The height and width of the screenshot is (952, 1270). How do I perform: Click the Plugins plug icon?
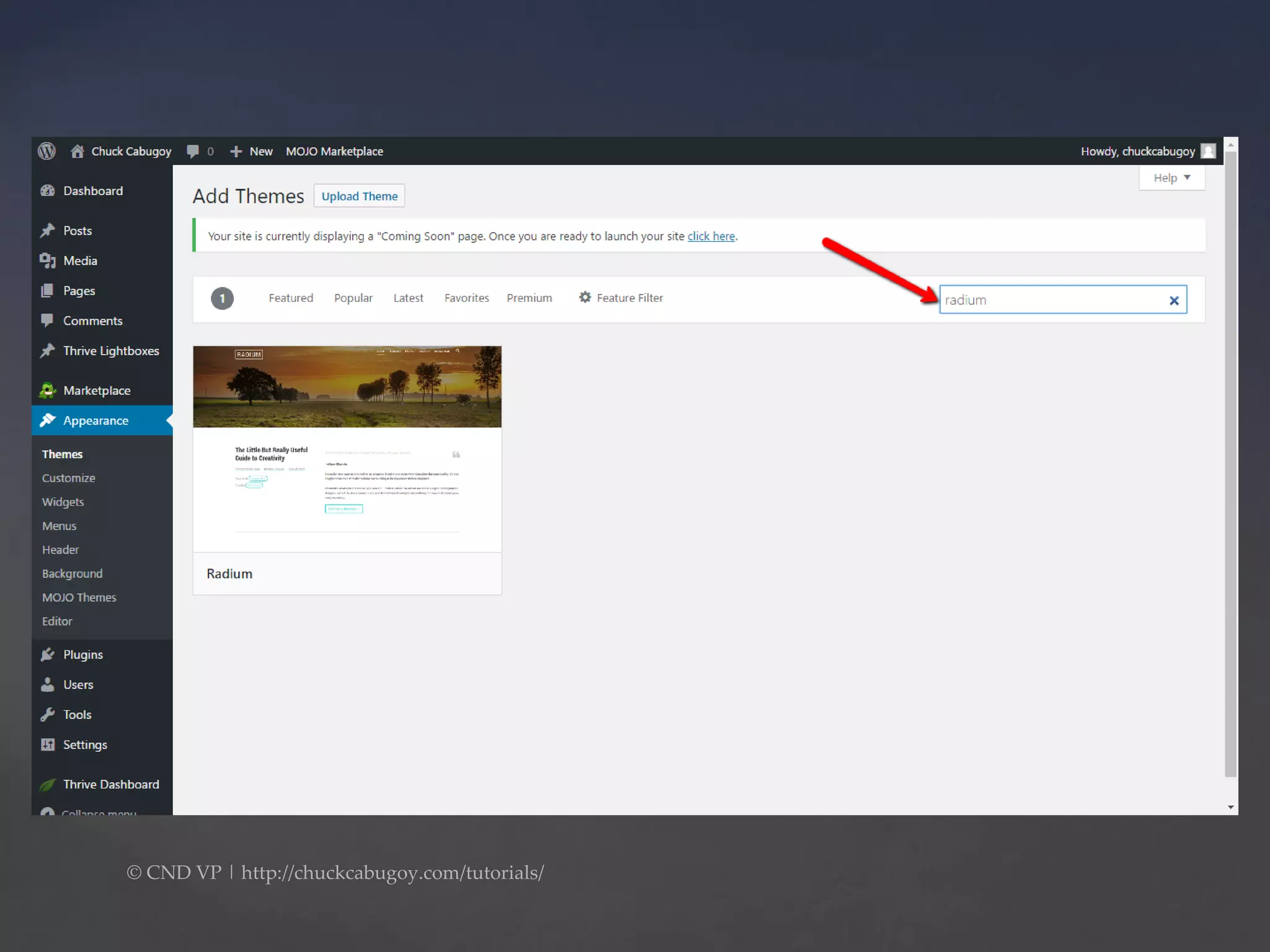coord(48,654)
